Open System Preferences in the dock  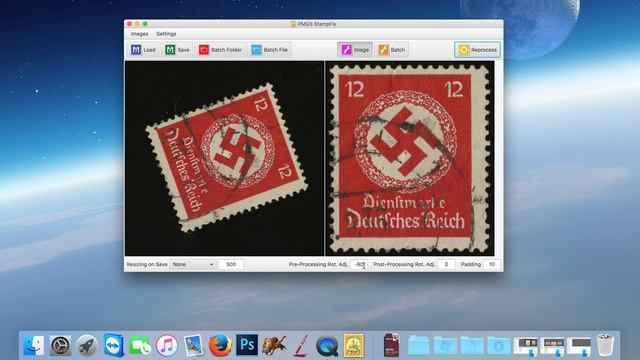coord(60,345)
